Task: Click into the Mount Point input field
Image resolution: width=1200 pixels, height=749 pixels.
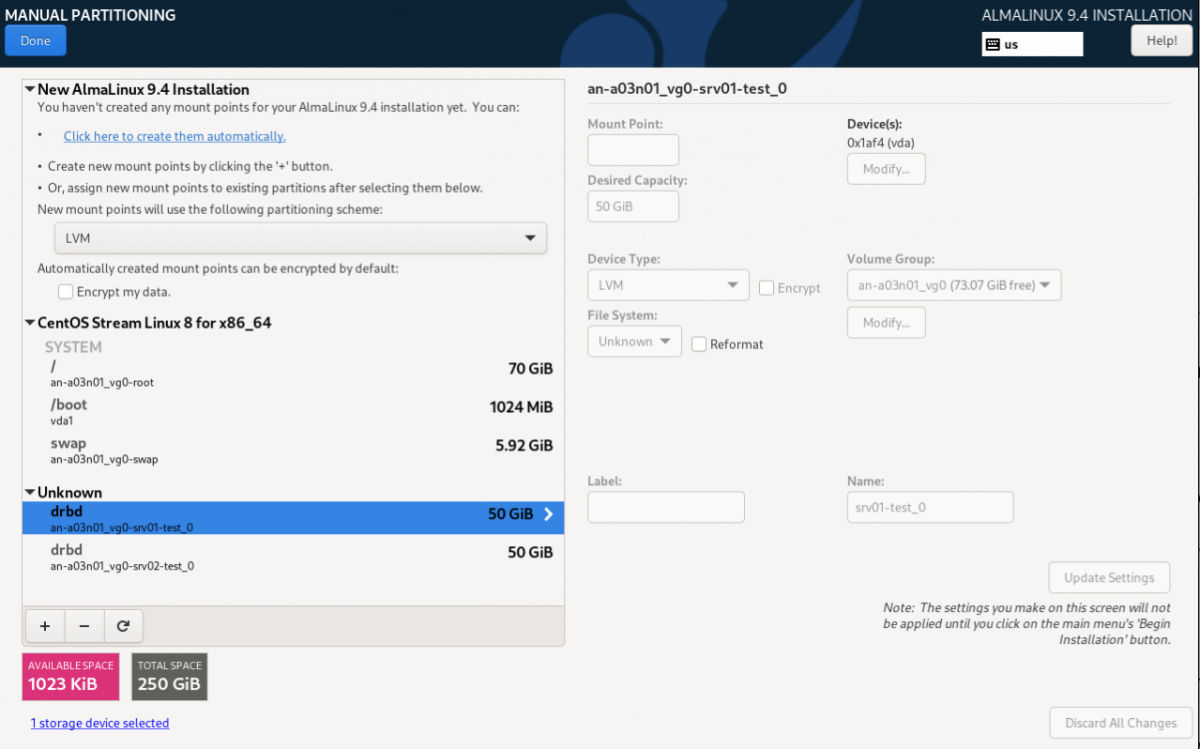Action: (x=633, y=150)
